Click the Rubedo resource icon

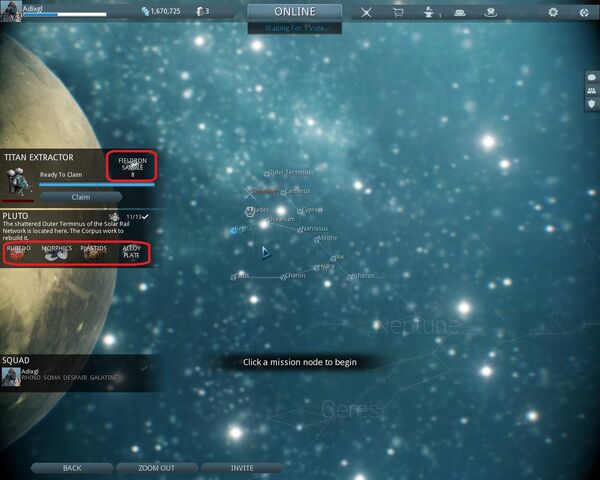click(x=18, y=253)
